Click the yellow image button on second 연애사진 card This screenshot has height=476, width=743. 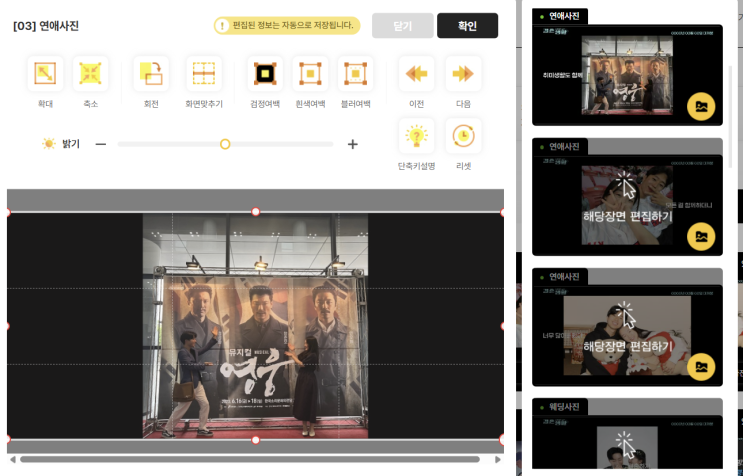pos(701,236)
